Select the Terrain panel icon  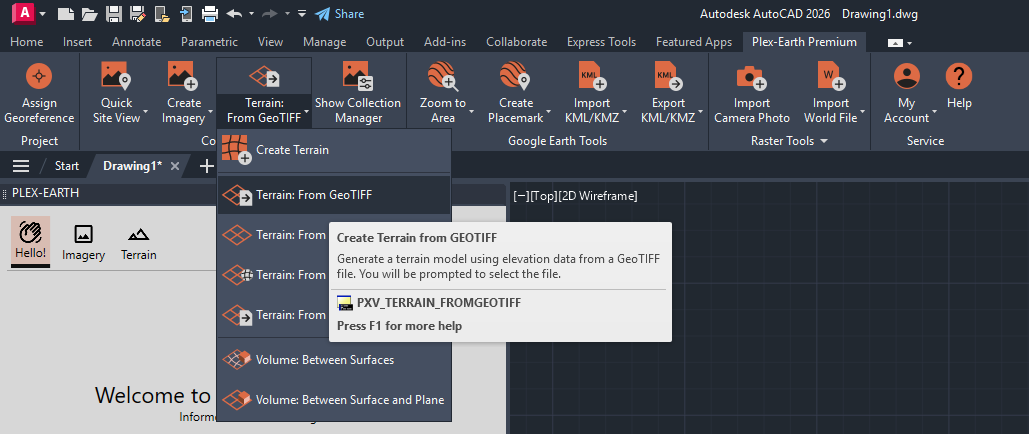point(138,242)
